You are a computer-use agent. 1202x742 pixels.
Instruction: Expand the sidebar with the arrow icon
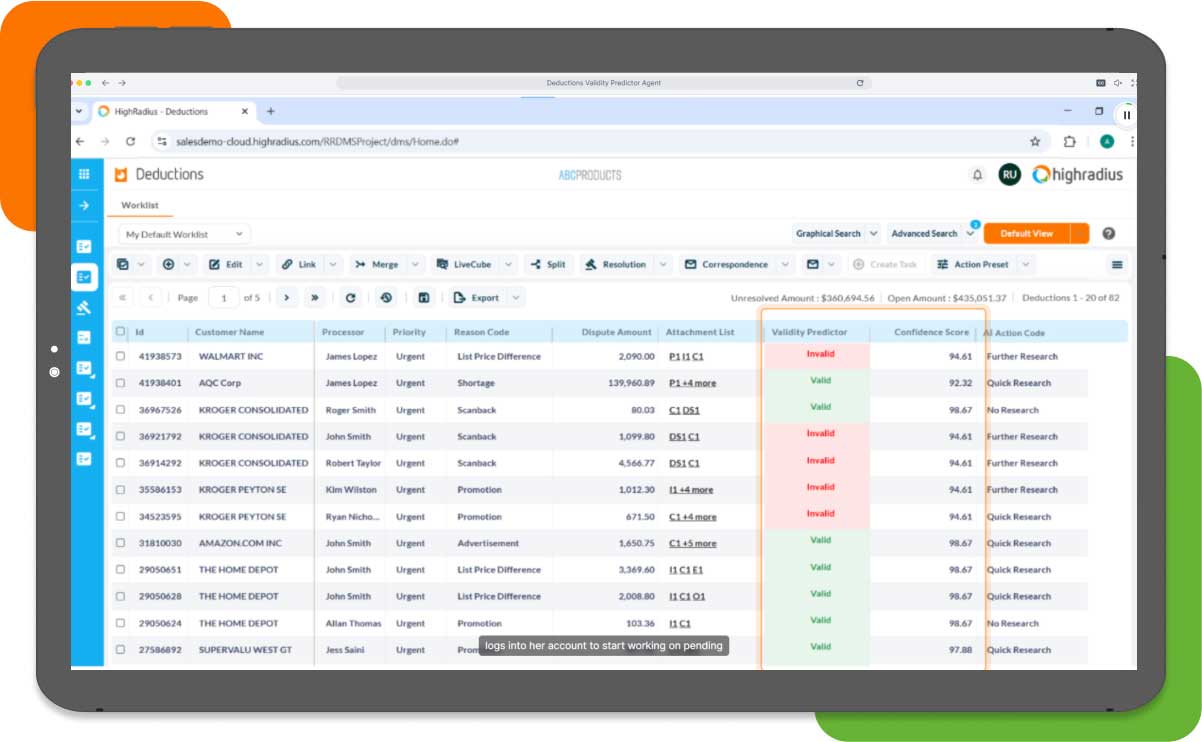84,205
